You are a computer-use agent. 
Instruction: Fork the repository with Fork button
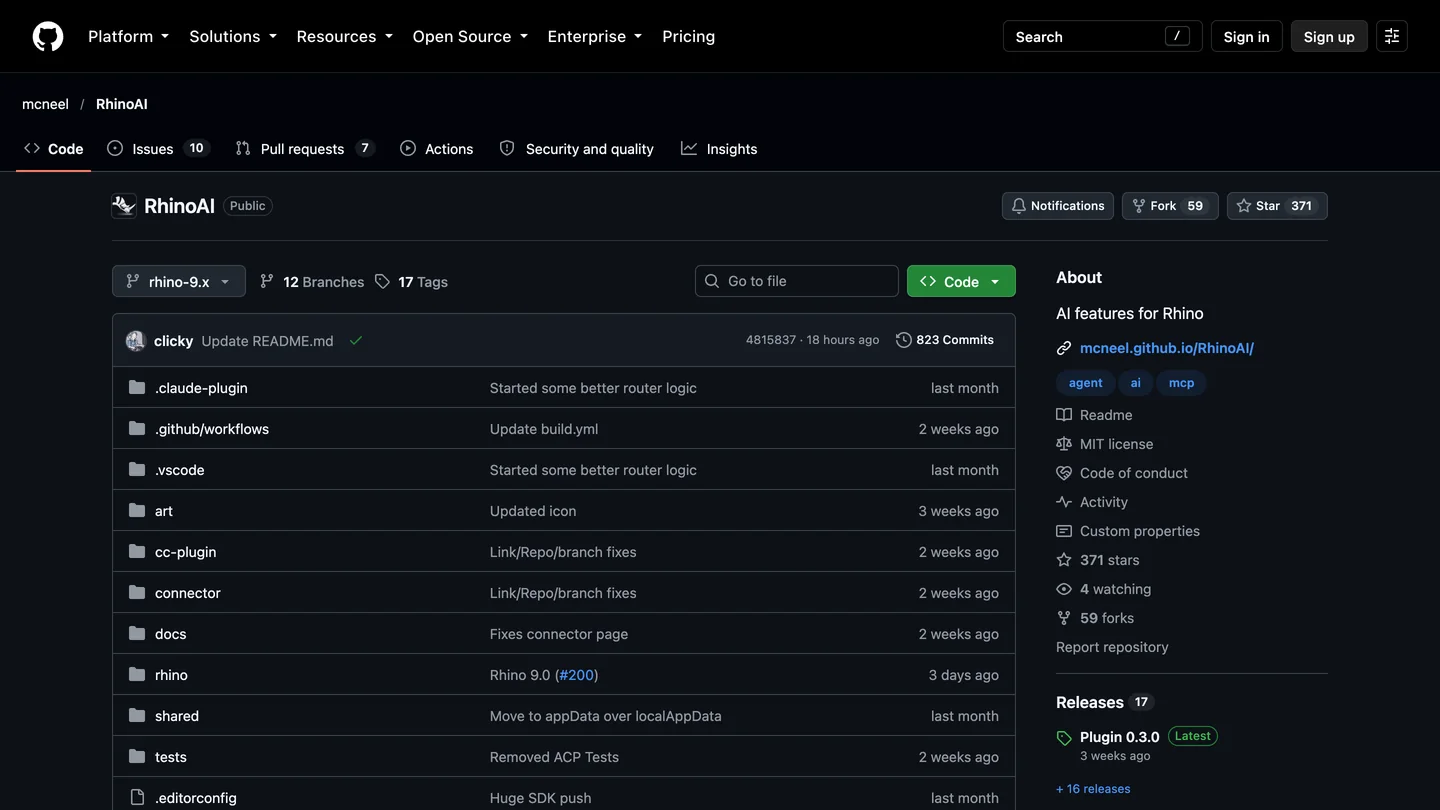(x=1170, y=206)
